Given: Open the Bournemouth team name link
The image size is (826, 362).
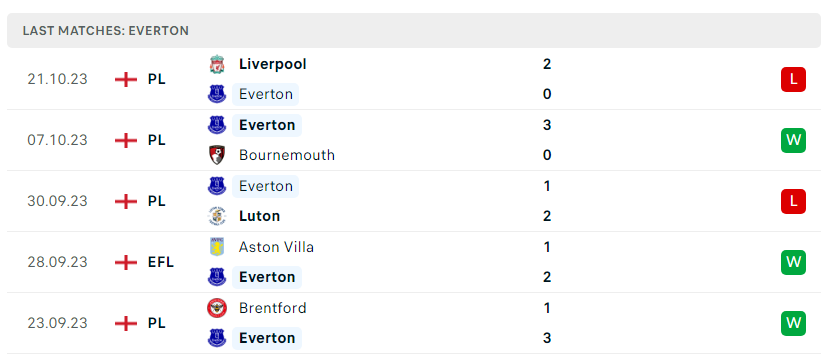Looking at the screenshot, I should coord(287,155).
